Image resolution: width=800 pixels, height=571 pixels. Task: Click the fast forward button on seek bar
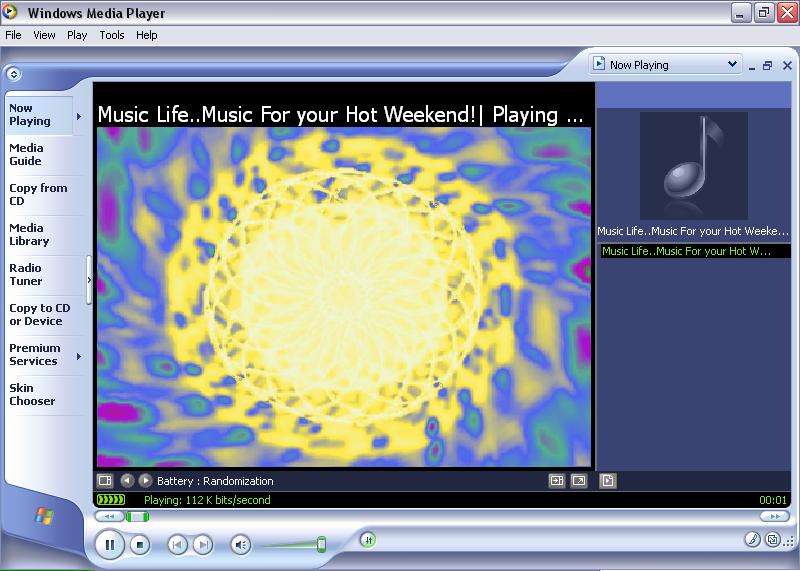coord(774,516)
